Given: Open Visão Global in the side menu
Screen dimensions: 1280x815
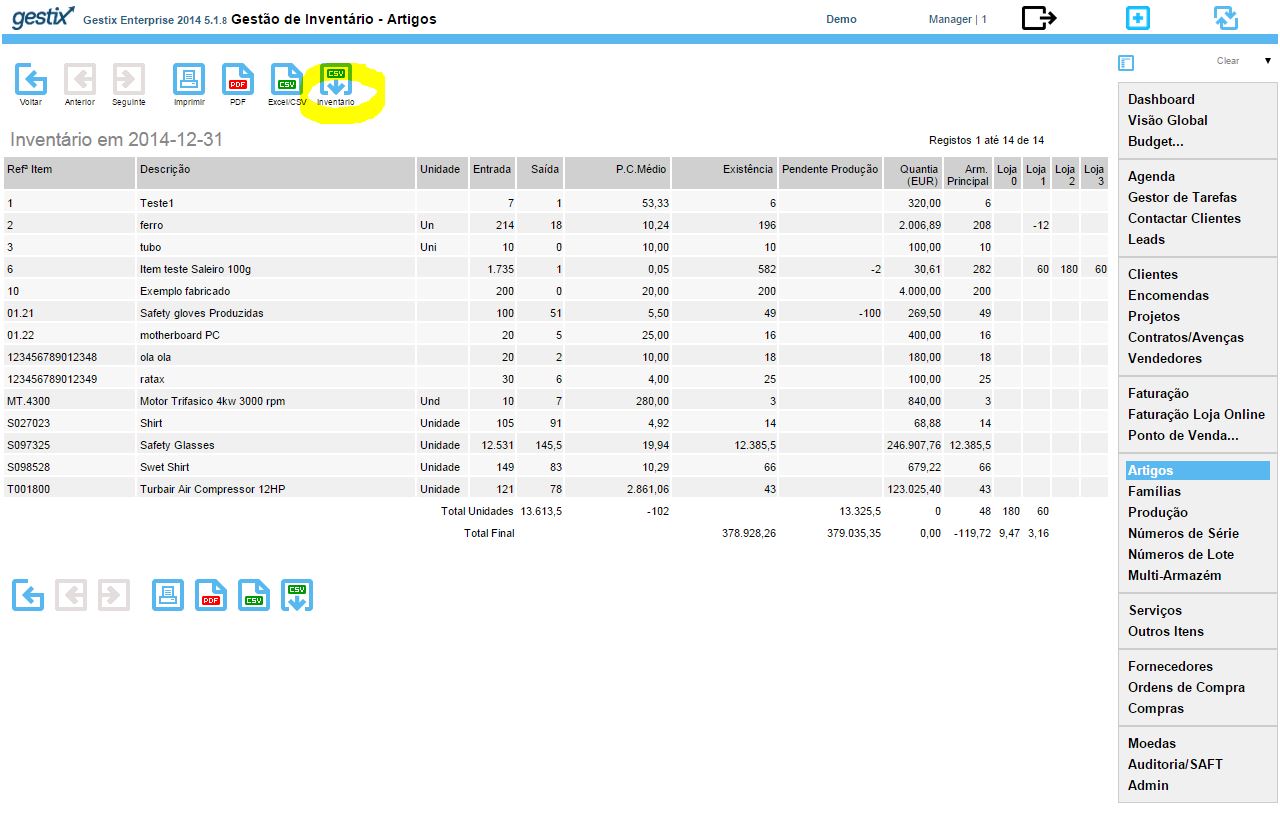Looking at the screenshot, I should tap(1168, 120).
